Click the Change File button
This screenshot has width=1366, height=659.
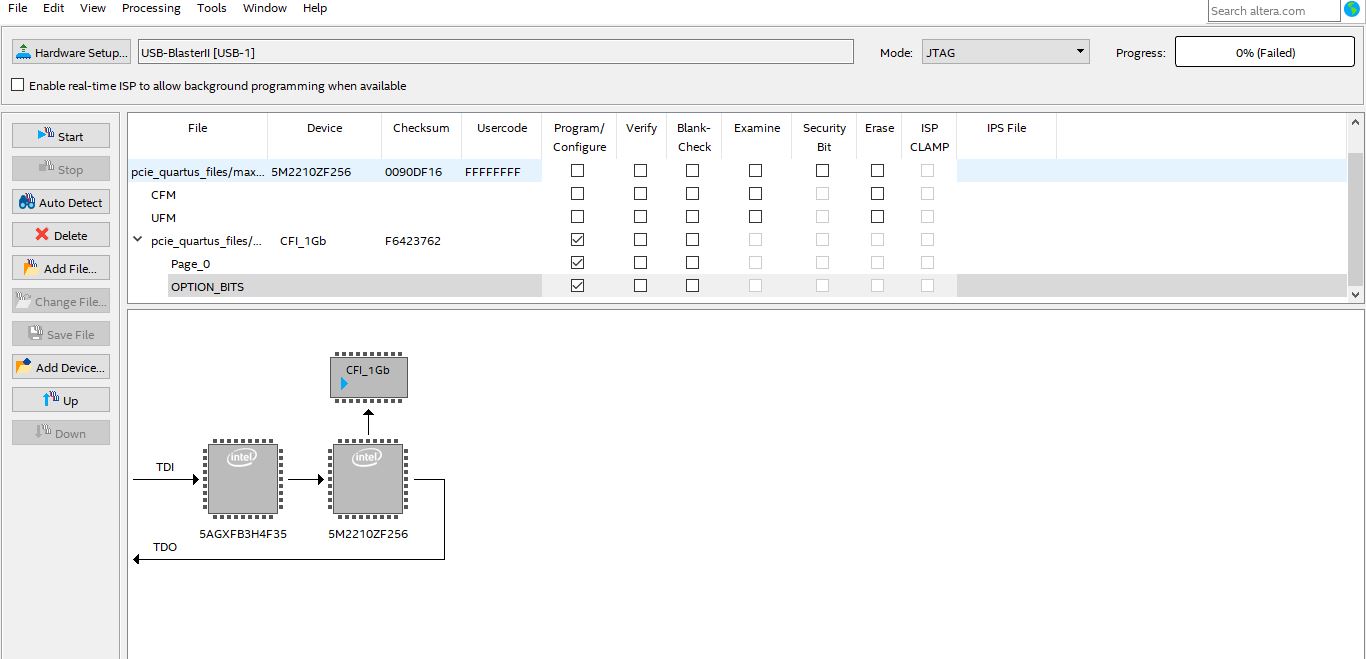coord(61,301)
